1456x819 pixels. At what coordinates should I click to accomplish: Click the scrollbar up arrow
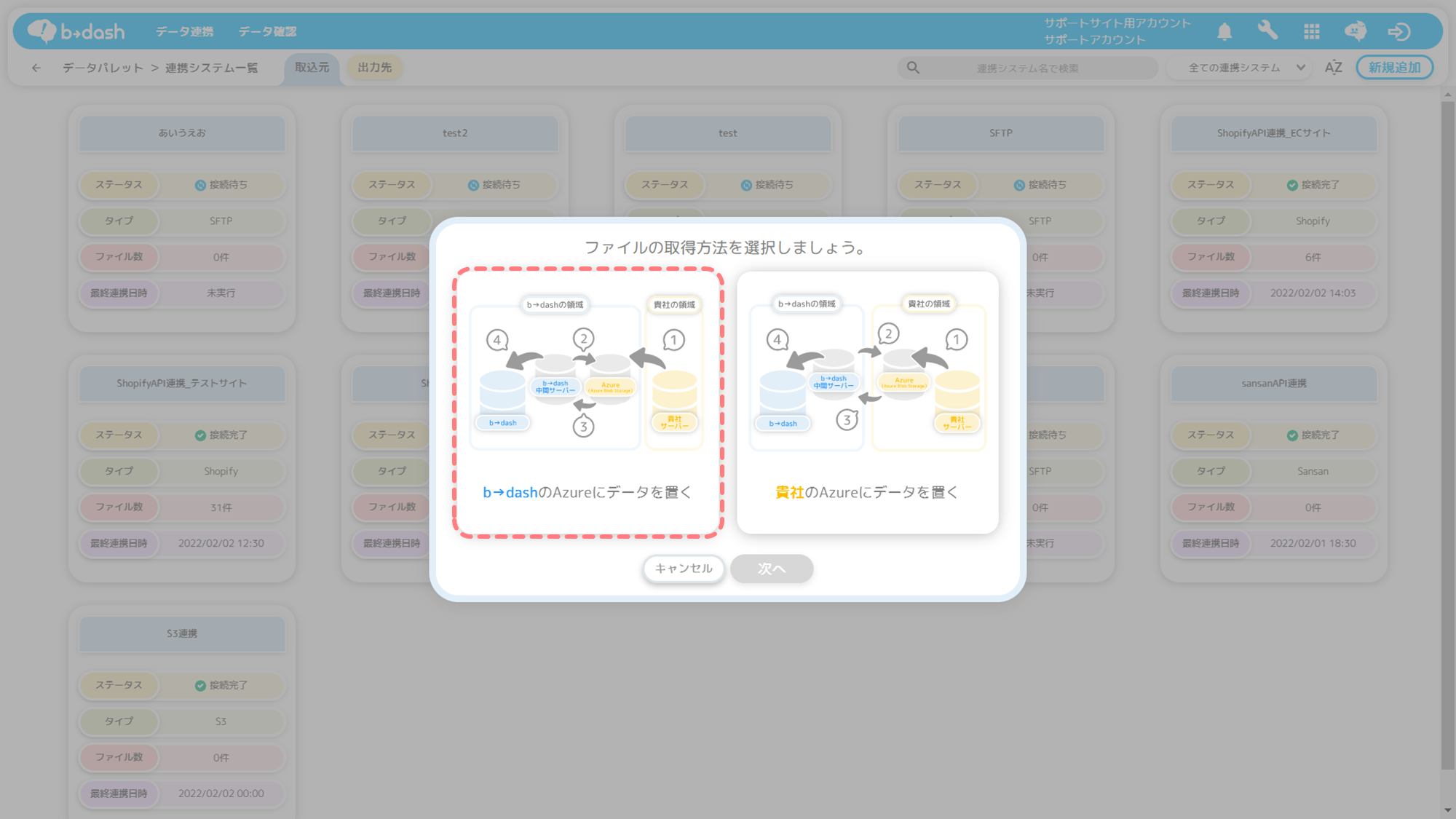point(1447,95)
